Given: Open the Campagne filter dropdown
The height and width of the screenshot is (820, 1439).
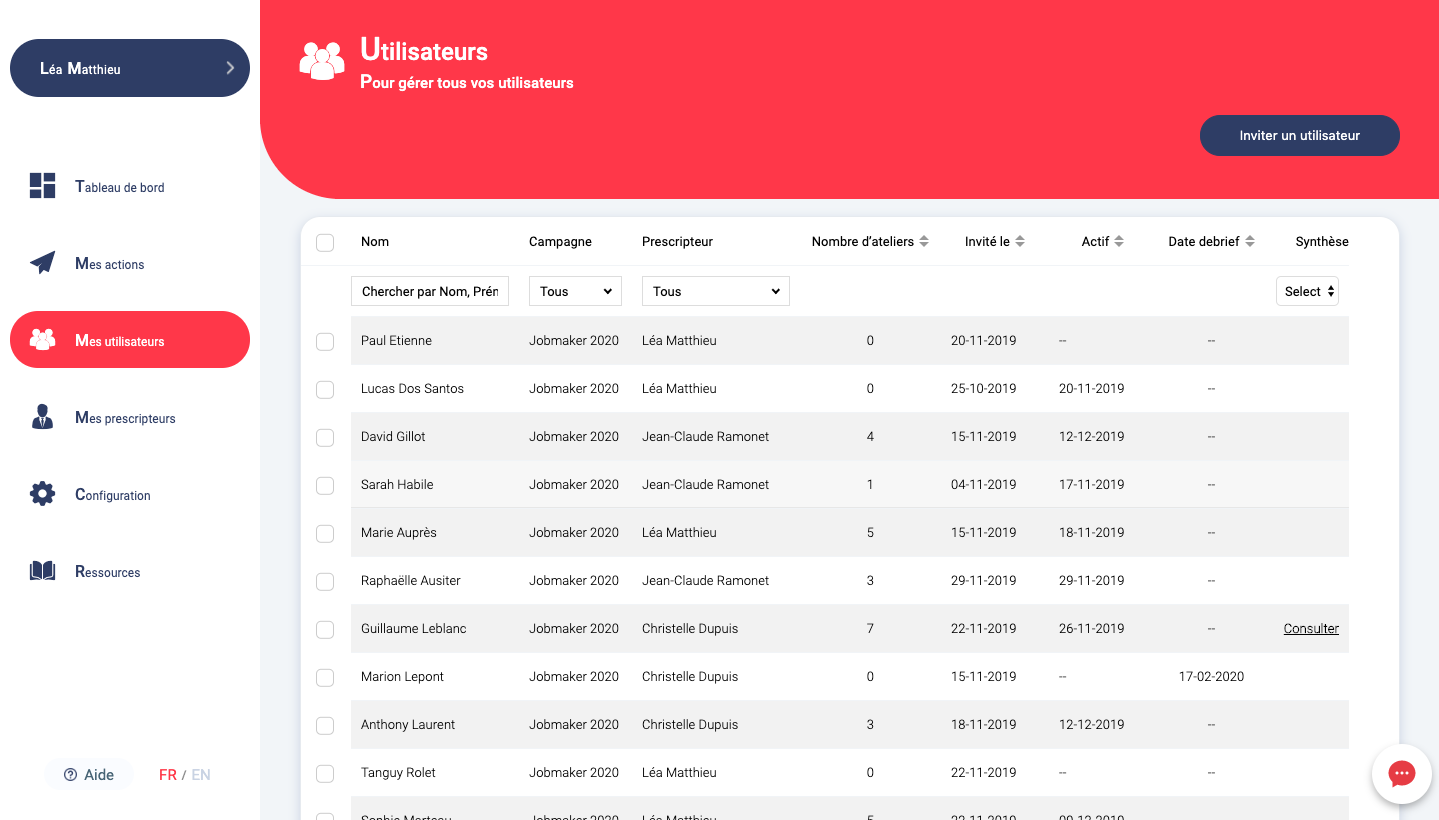Looking at the screenshot, I should point(575,291).
